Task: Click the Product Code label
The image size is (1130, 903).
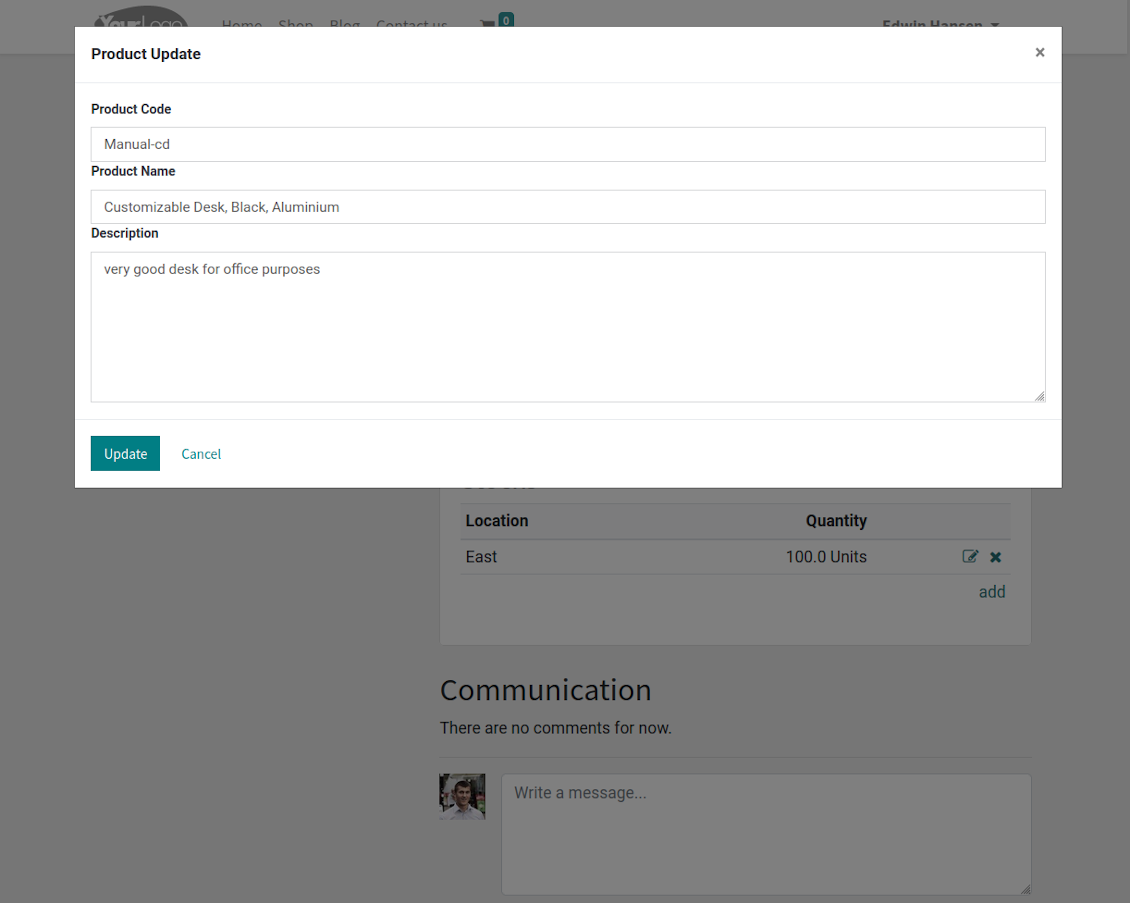Action: [x=130, y=109]
